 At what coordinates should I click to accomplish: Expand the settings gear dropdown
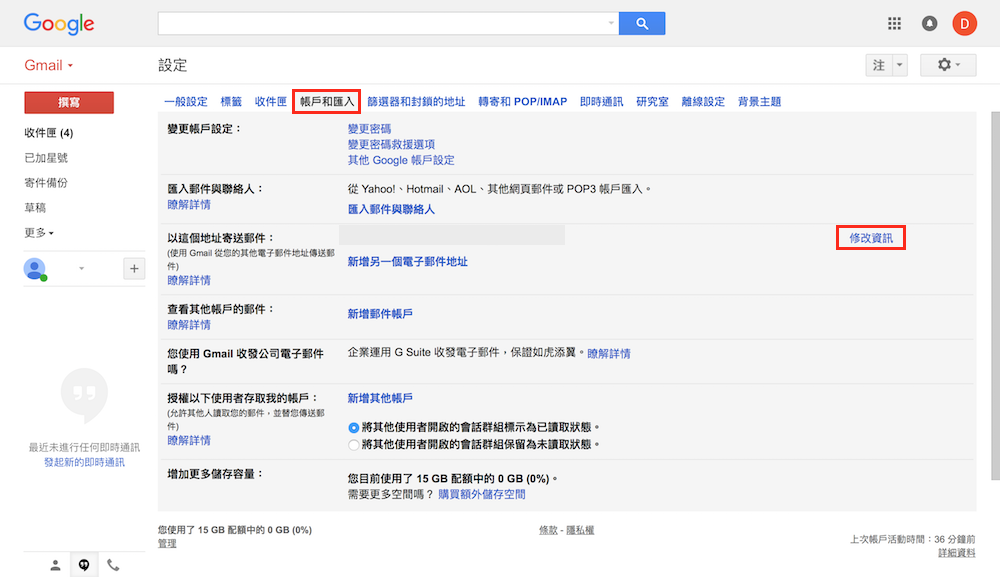pos(947,65)
